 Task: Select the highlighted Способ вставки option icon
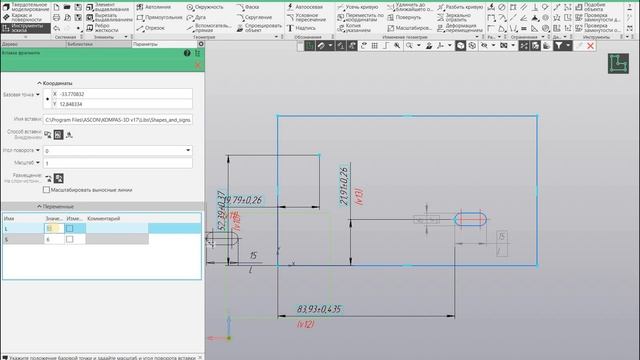click(58, 134)
